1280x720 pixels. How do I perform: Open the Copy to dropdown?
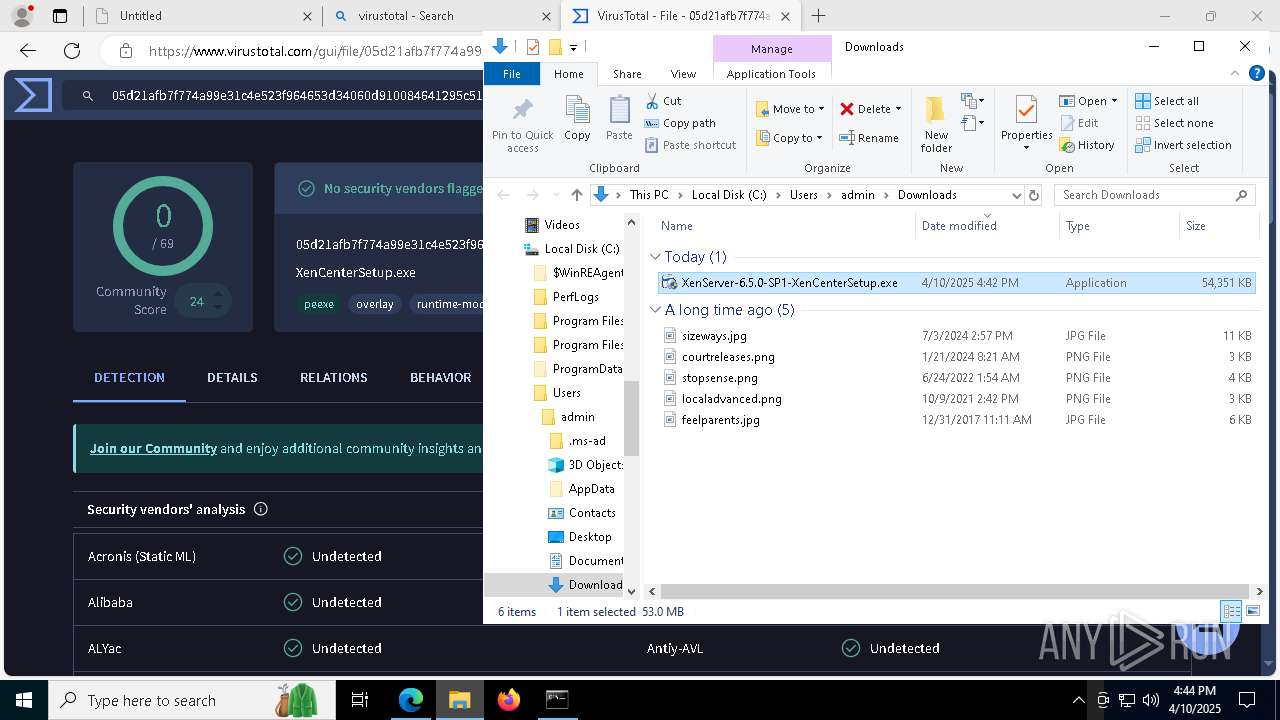click(790, 138)
